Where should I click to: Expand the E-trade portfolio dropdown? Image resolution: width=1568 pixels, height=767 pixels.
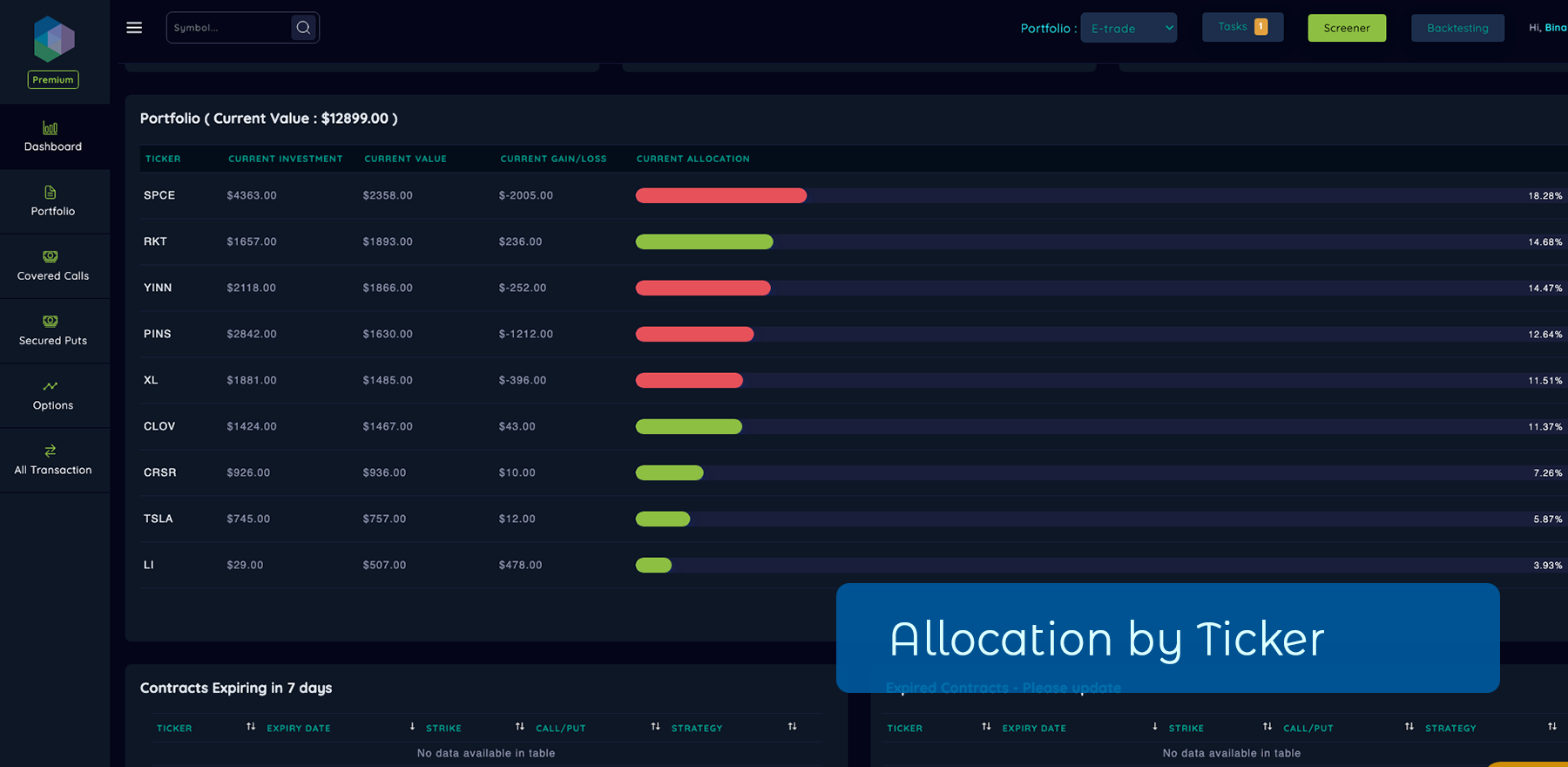coord(1128,28)
